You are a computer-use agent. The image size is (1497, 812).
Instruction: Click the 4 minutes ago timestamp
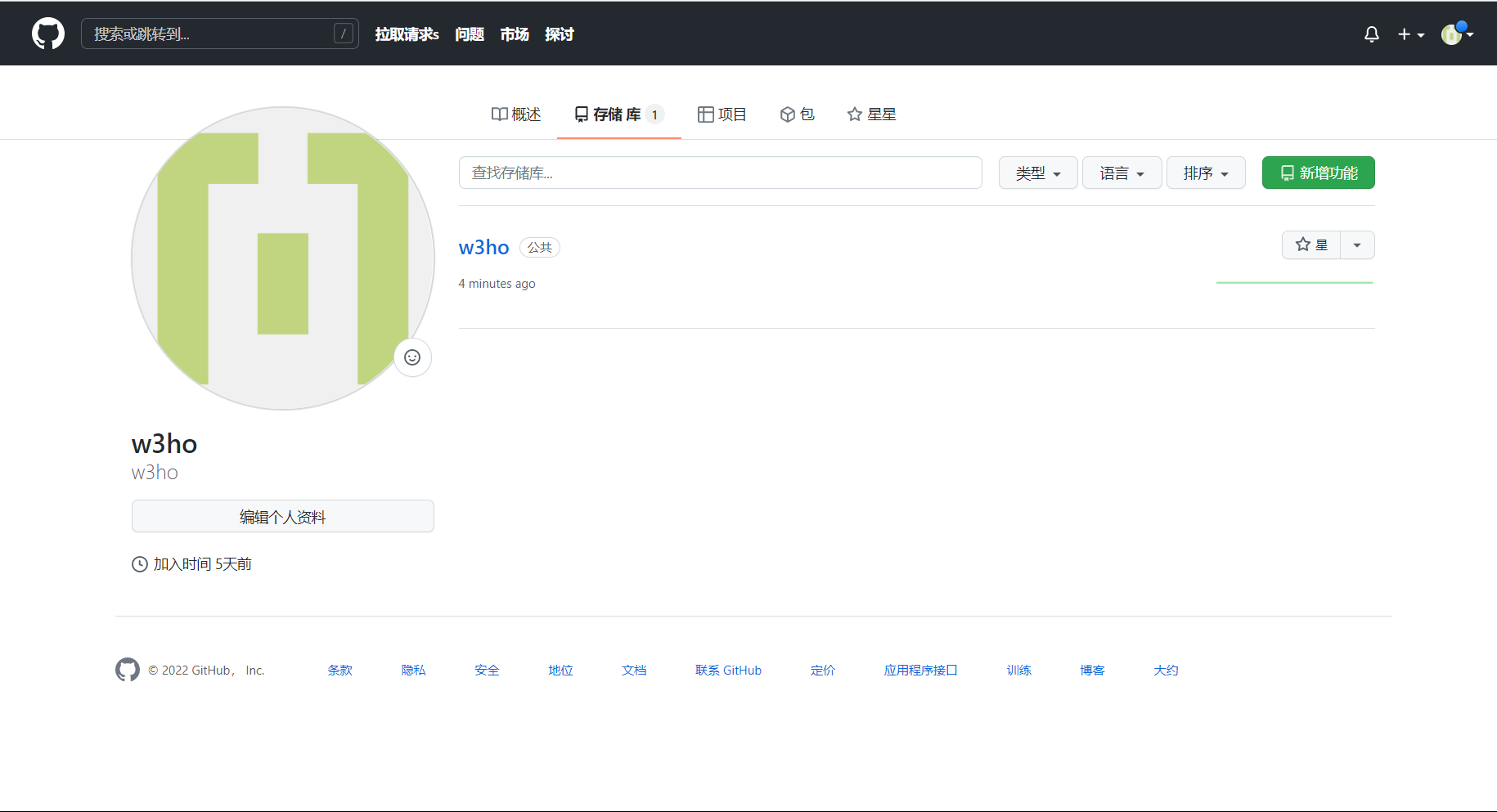pos(497,284)
